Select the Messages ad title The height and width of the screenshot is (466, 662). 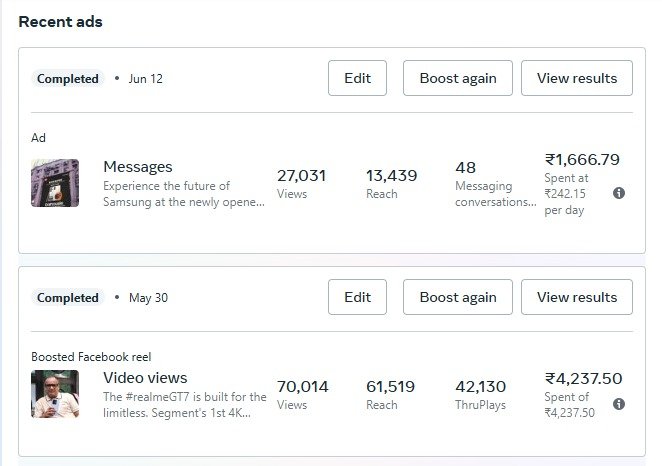(138, 167)
